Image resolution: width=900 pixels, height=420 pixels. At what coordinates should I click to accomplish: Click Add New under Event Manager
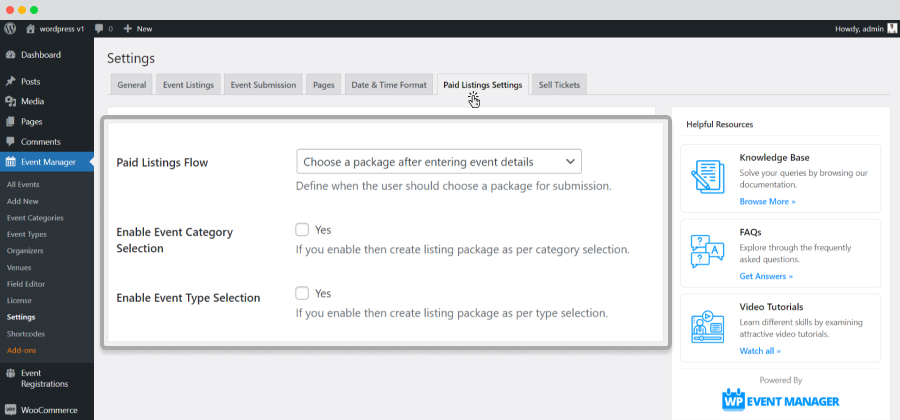[x=22, y=201]
